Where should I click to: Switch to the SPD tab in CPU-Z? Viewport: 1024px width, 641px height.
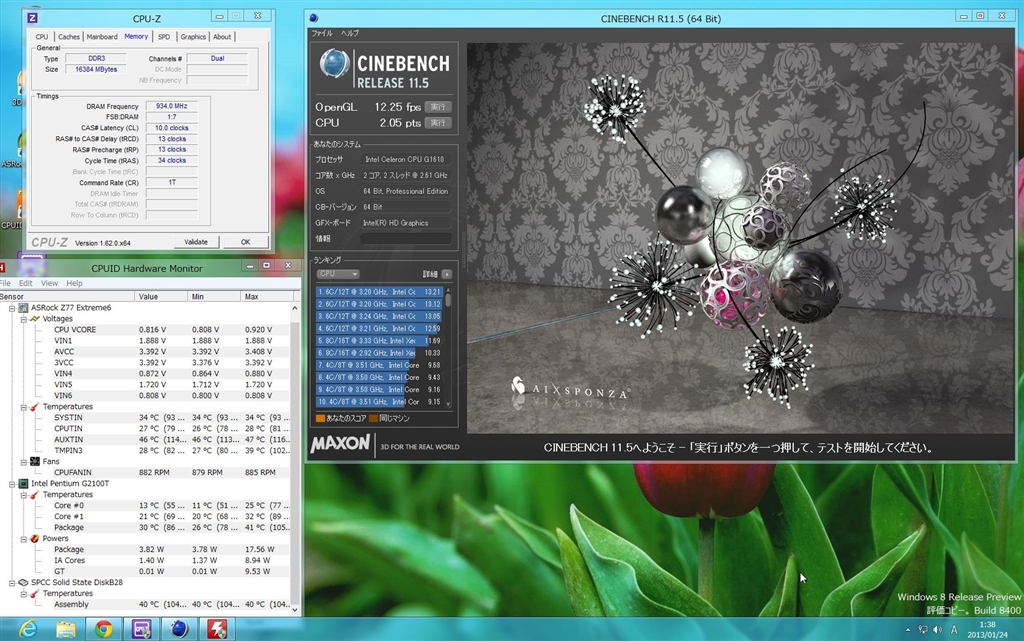[x=164, y=37]
